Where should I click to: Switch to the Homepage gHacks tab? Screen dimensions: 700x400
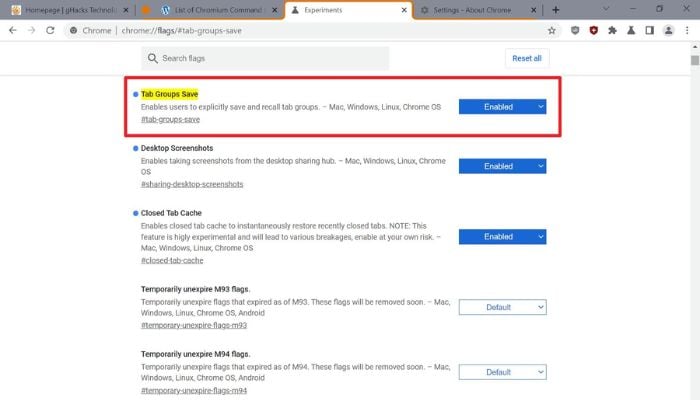click(x=65, y=10)
